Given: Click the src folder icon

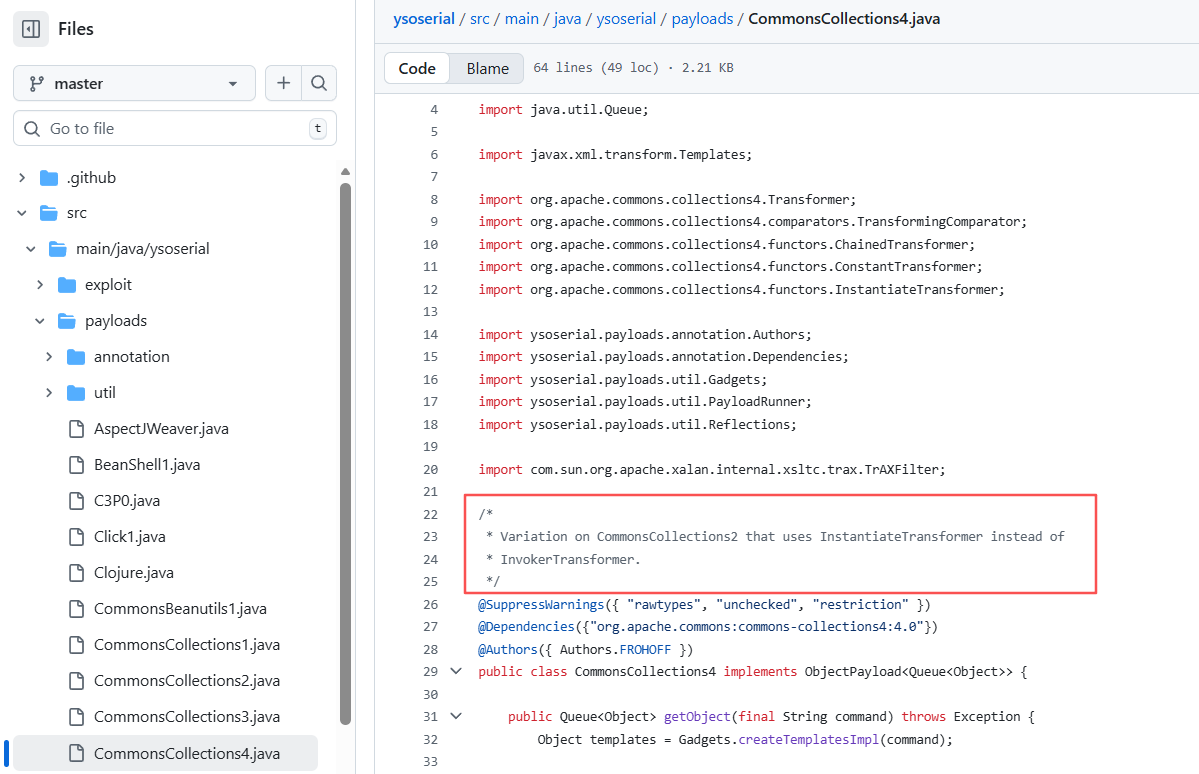Looking at the screenshot, I should [x=50, y=212].
